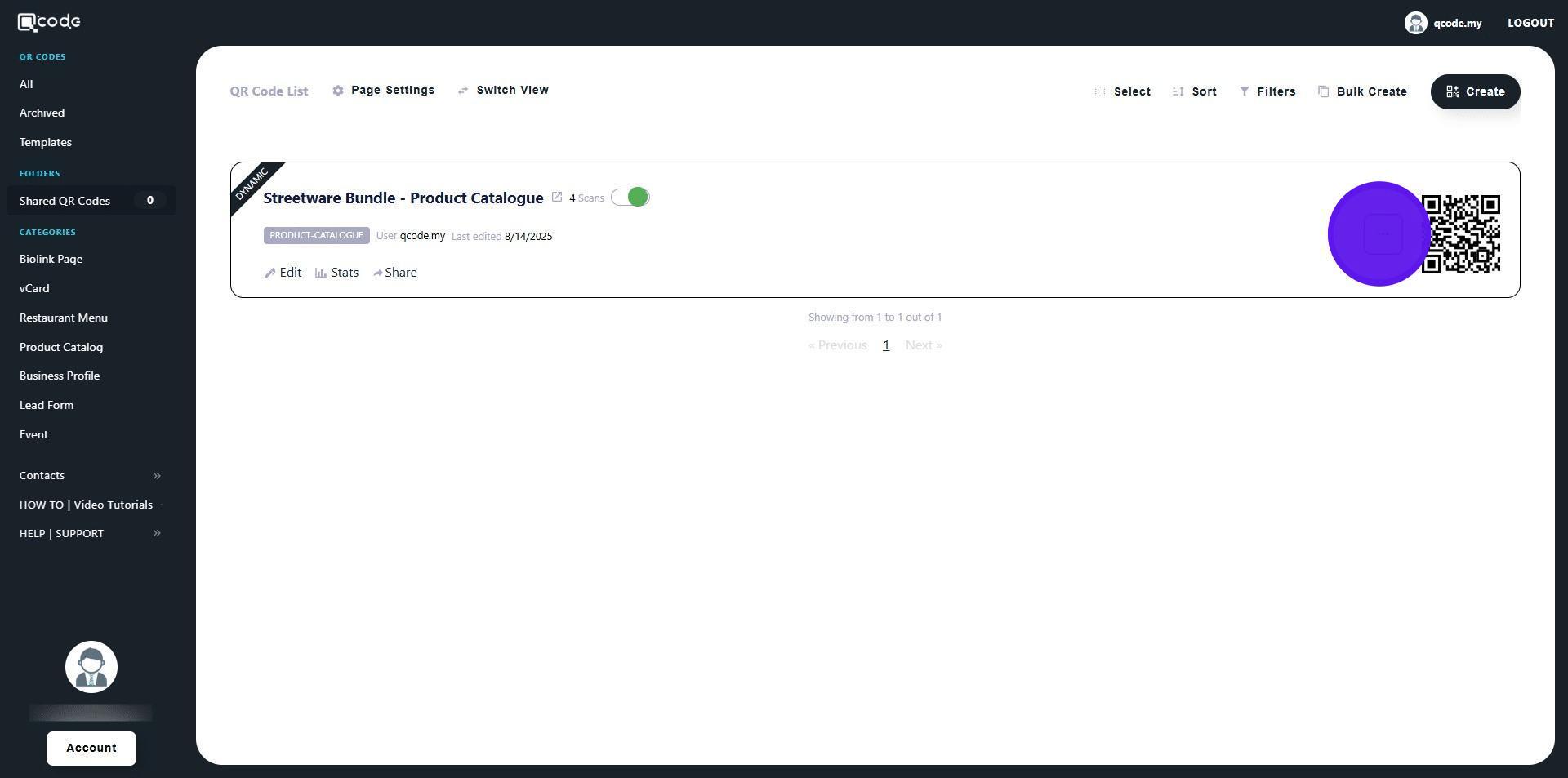1568x778 pixels.
Task: Click the Switch View arrows icon
Action: (x=463, y=91)
